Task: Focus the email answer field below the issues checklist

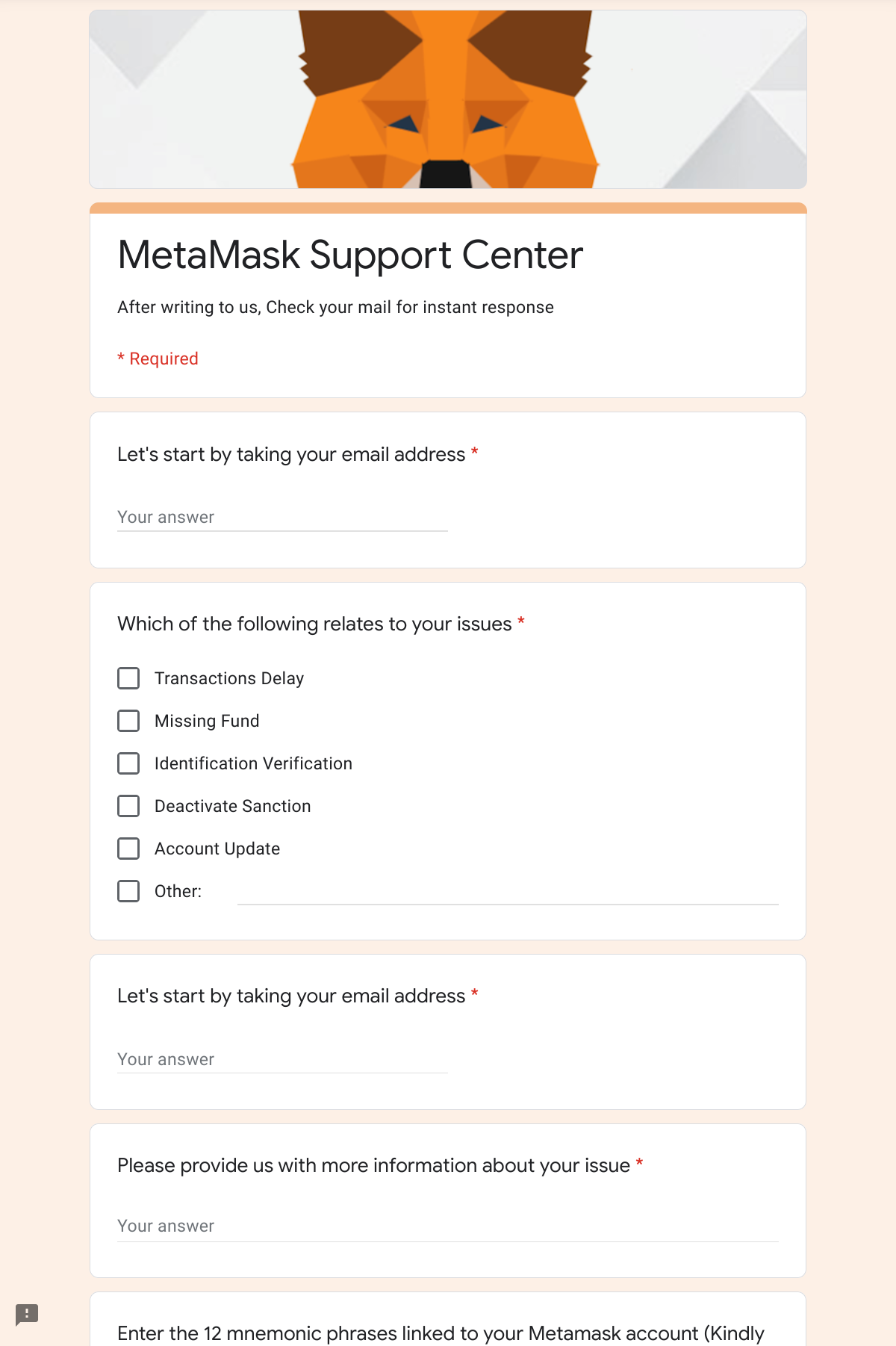Action: tap(282, 1059)
